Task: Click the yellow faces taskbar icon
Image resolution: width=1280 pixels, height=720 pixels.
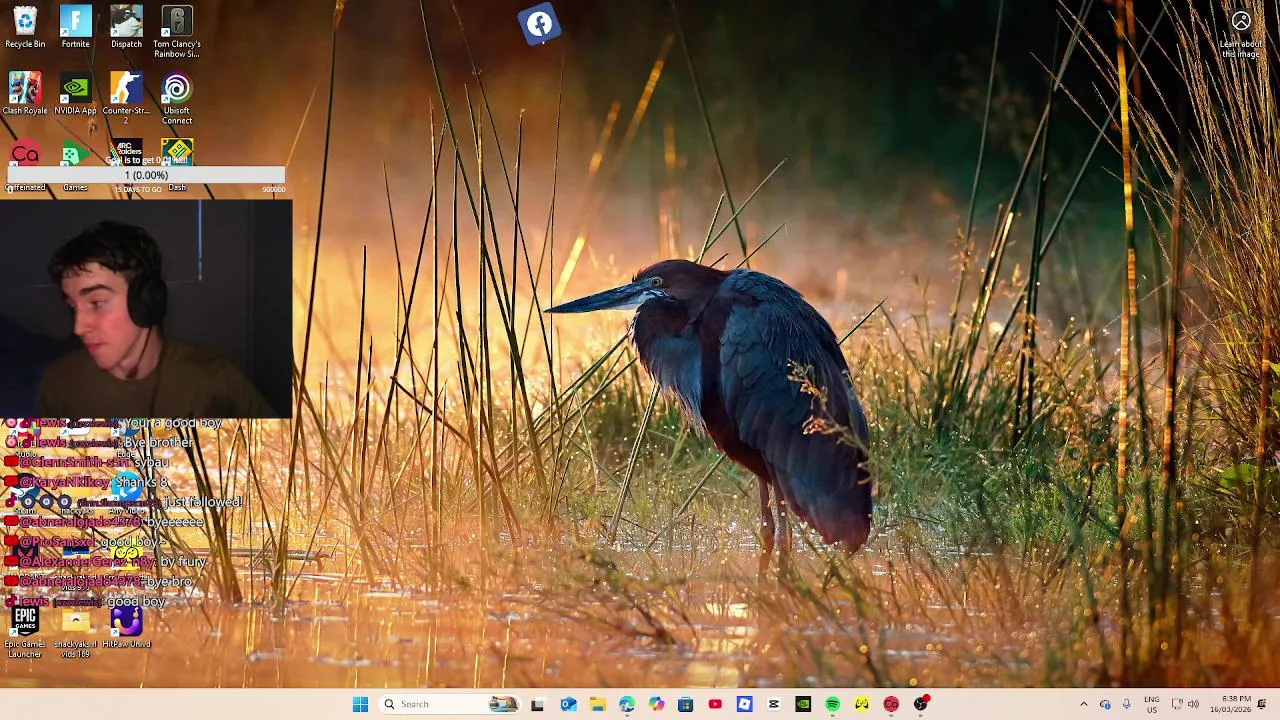Action: click(862, 704)
